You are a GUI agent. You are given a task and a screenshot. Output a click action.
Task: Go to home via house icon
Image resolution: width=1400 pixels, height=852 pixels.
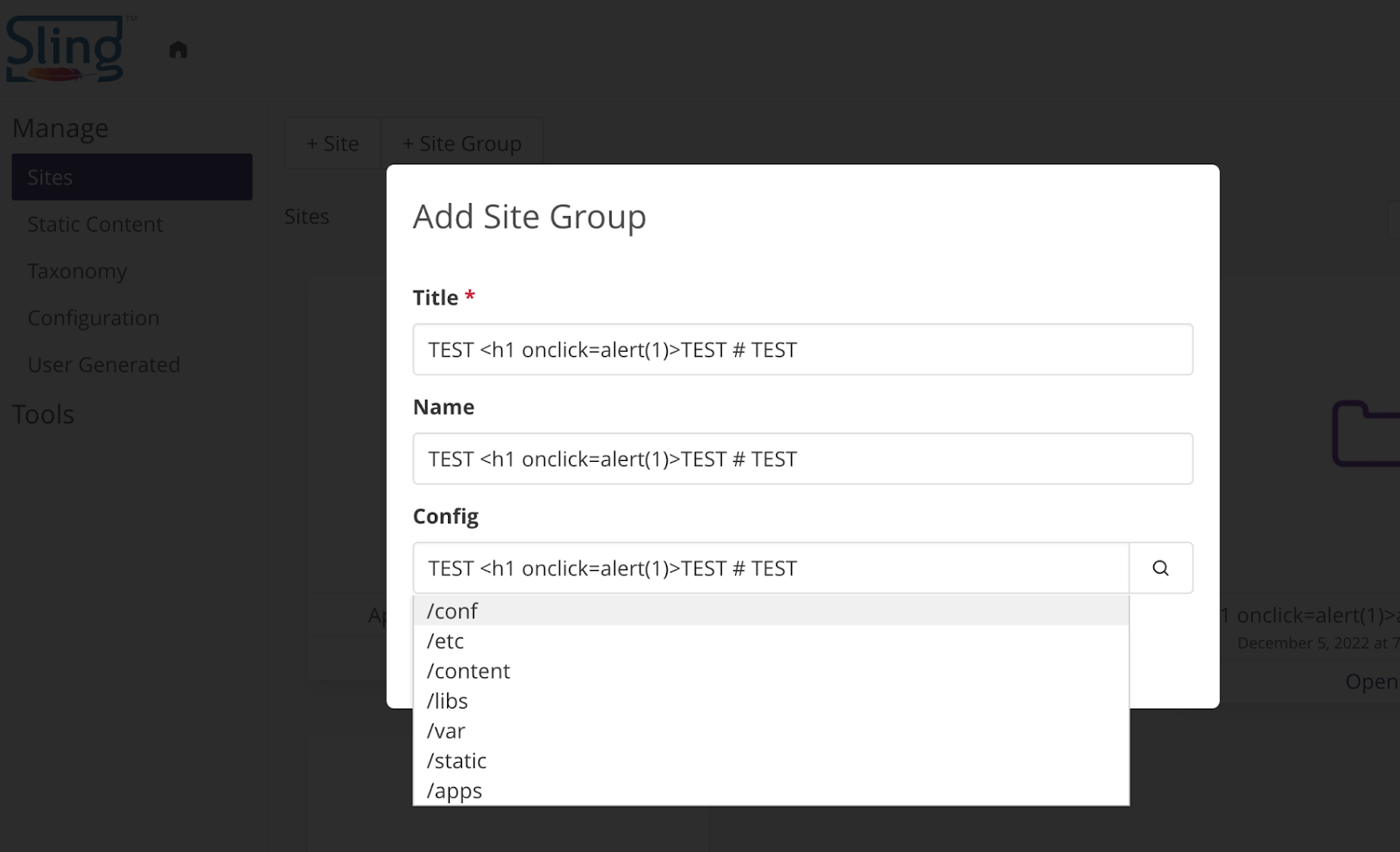178,49
